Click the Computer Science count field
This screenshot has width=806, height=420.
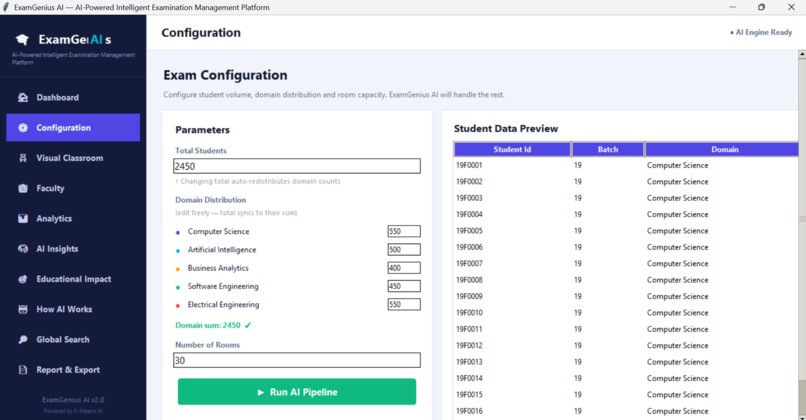(x=404, y=231)
